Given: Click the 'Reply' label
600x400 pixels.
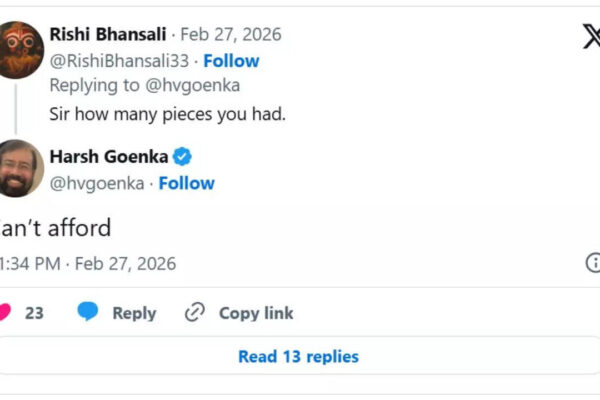Looking at the screenshot, I should [x=134, y=313].
